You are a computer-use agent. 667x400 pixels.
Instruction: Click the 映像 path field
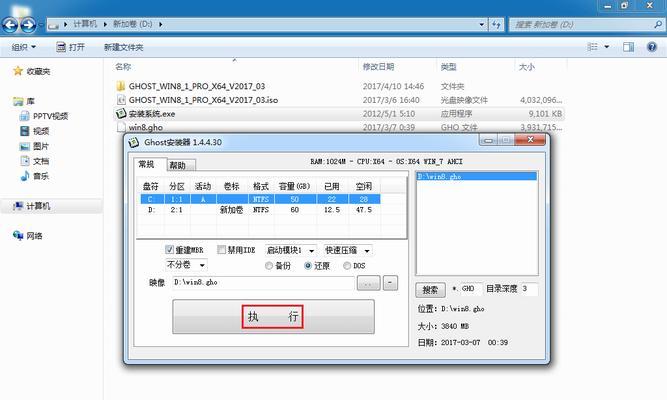263,283
